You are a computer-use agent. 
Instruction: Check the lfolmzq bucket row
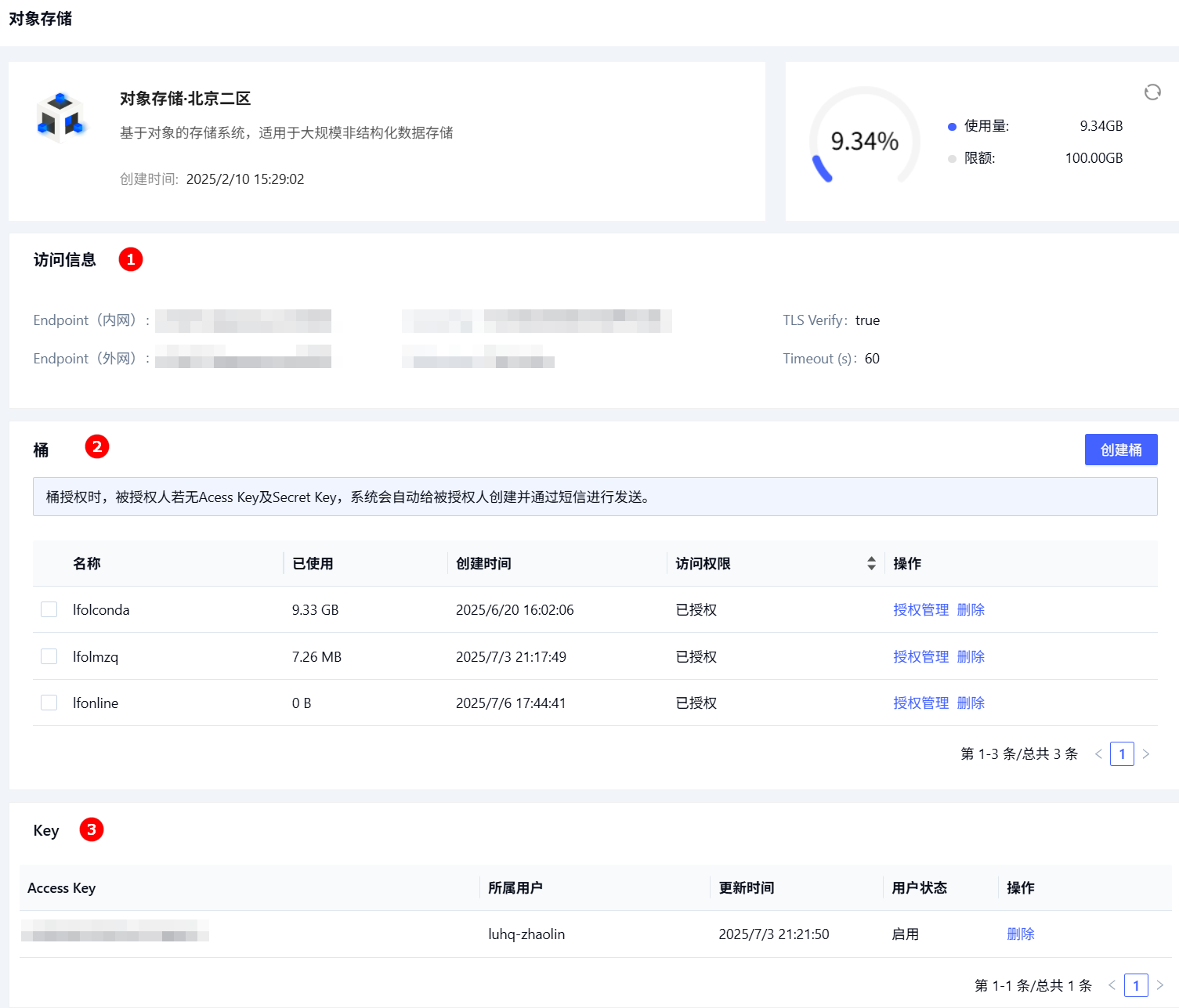click(x=49, y=656)
